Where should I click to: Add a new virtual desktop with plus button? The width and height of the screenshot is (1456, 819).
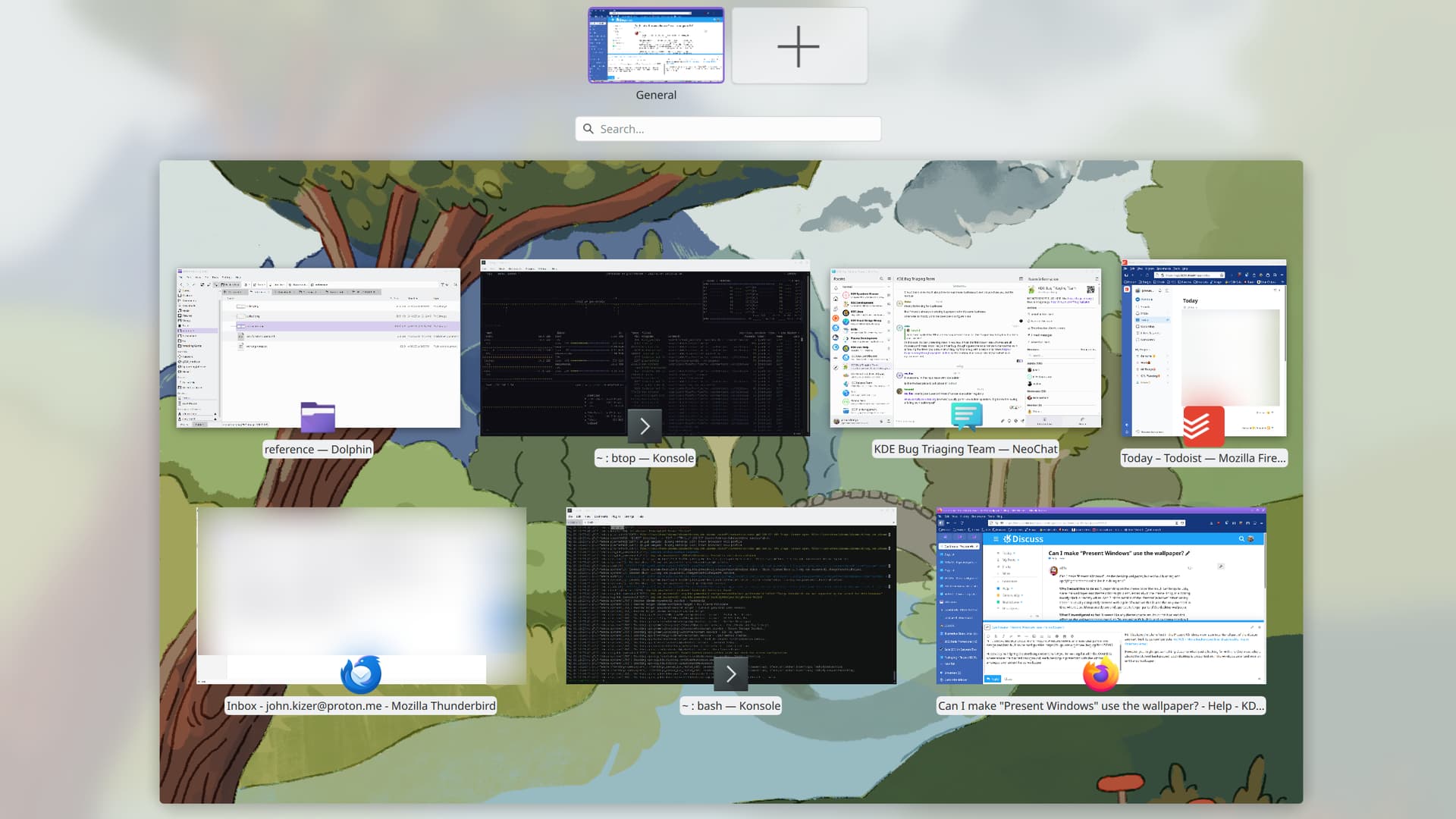pos(799,45)
